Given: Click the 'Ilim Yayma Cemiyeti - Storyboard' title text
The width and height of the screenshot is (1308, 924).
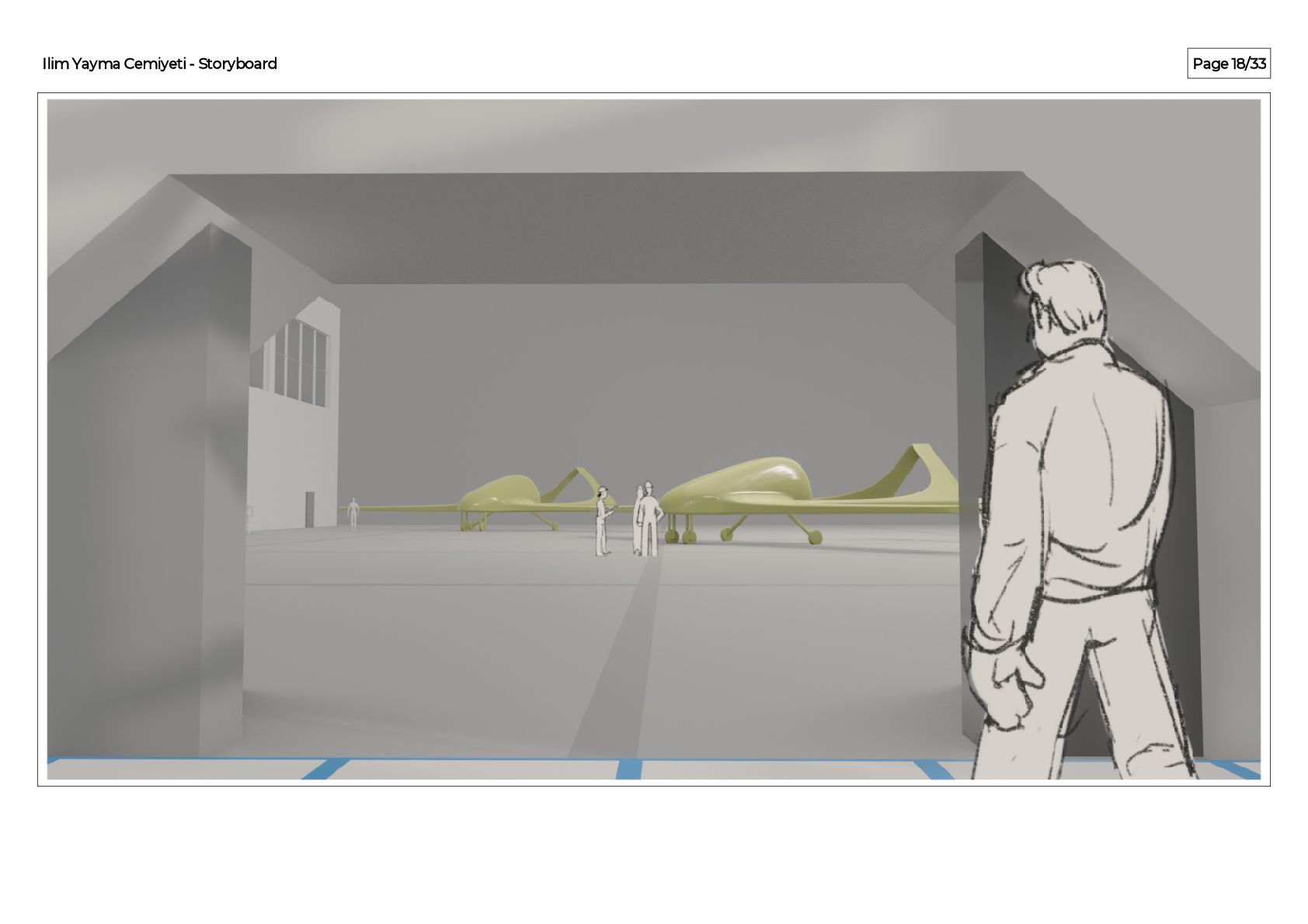Looking at the screenshot, I should tap(159, 64).
